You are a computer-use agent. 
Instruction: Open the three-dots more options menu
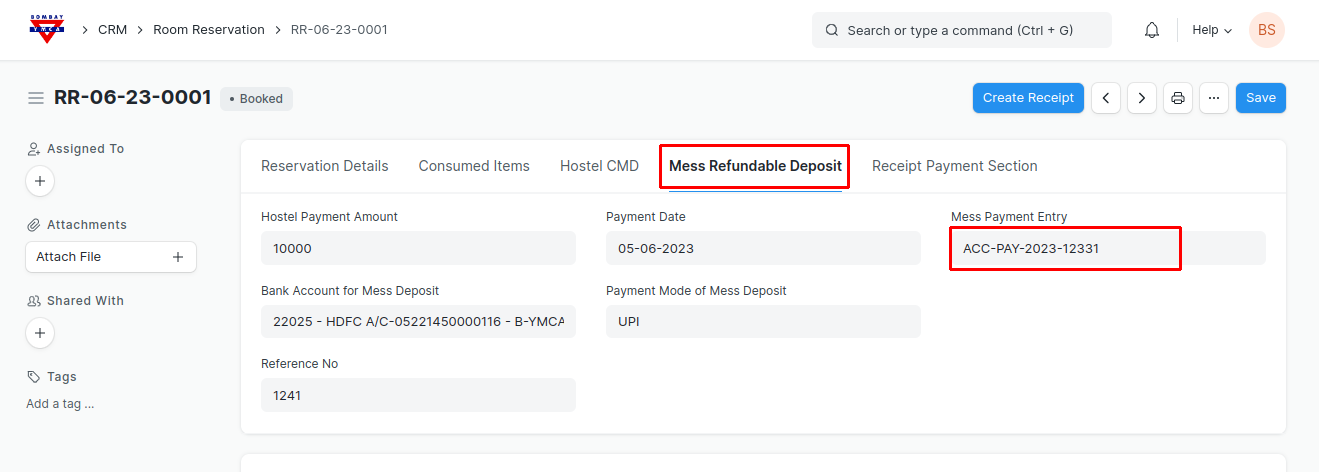(1214, 98)
